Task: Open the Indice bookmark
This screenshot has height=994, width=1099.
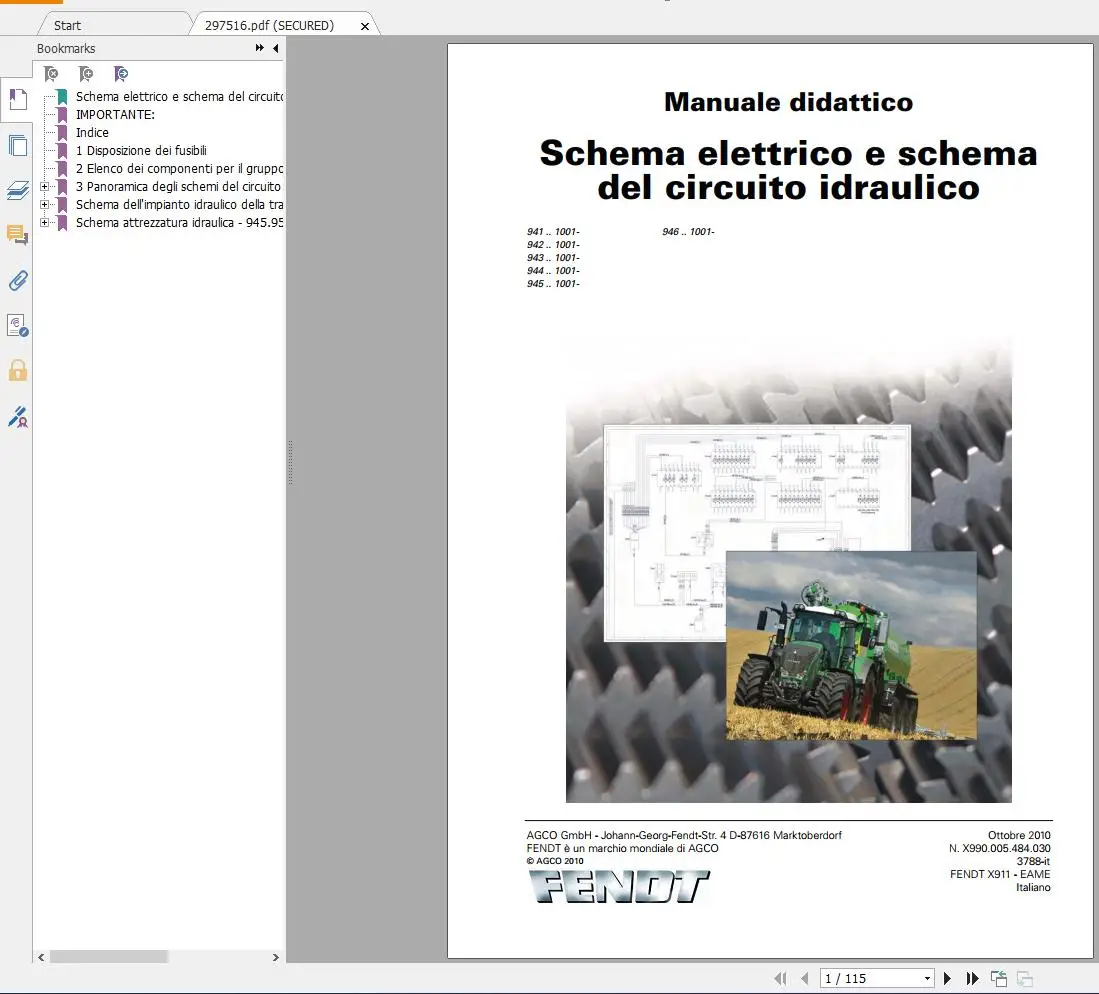Action: 93,132
